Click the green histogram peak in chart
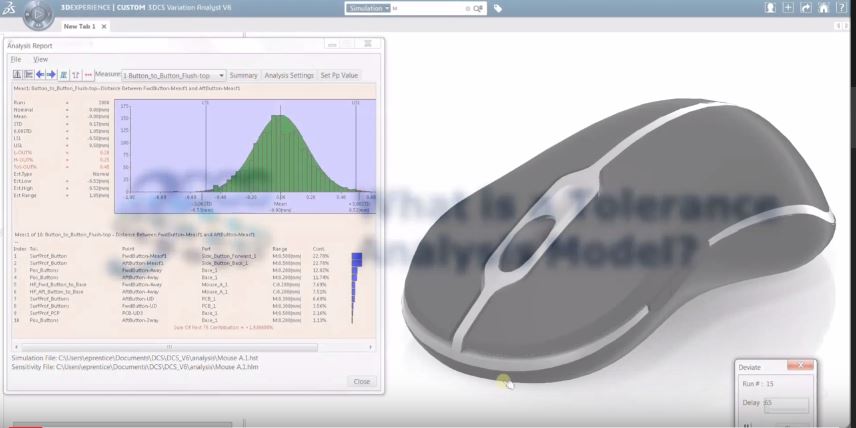Screen dimensions: 856x428 [280, 118]
